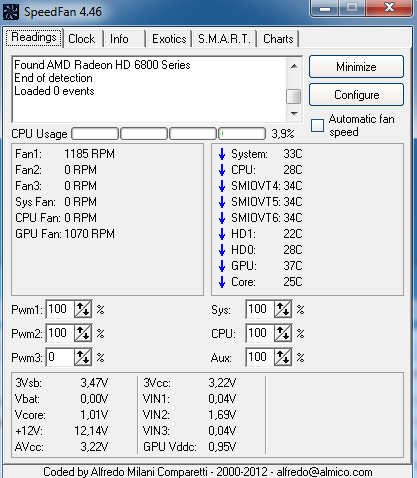Adjust Sys speed with its spinner arrows
417x478 pixels.
(x=283, y=309)
